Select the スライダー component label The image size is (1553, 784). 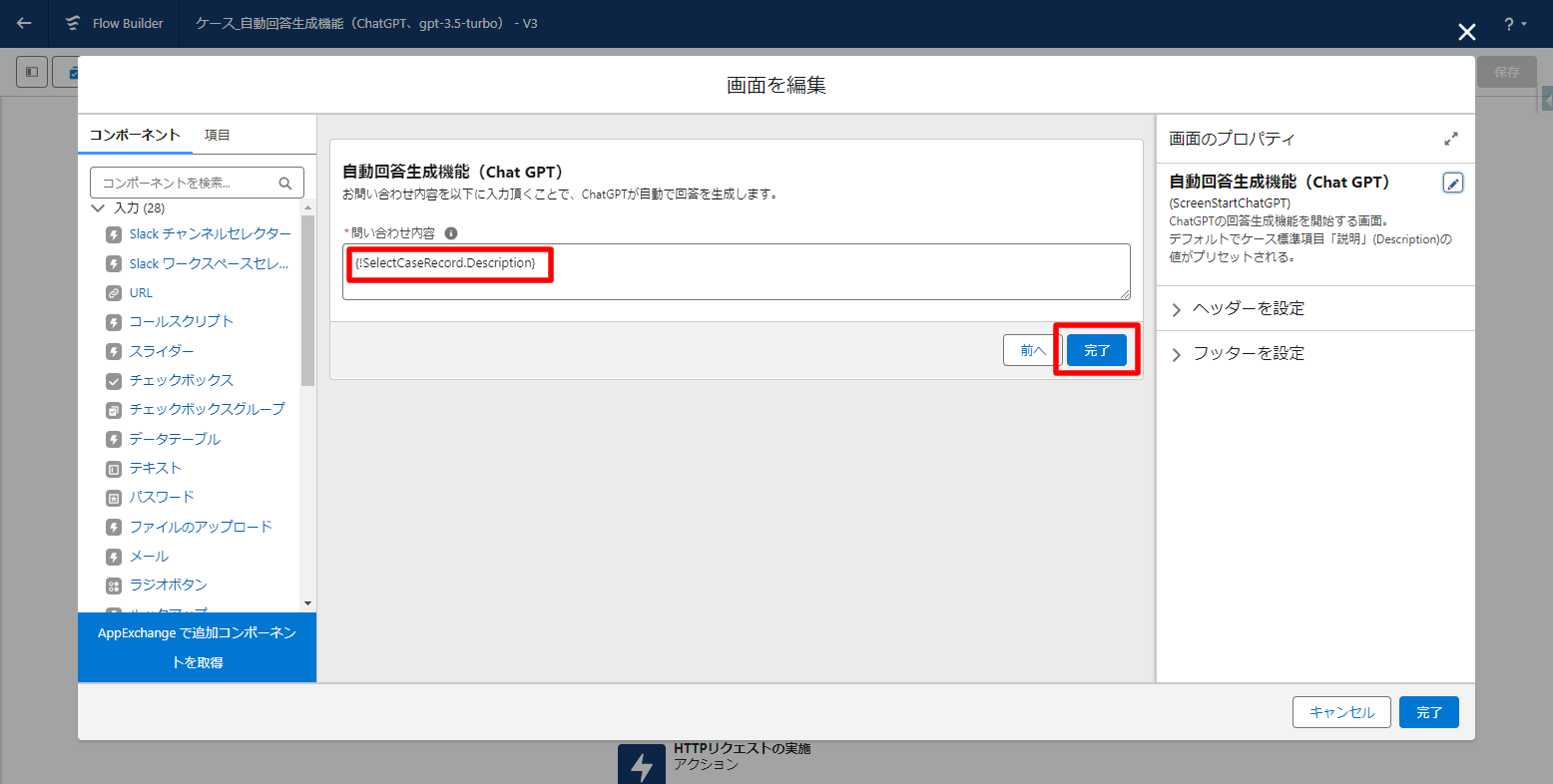[162, 351]
